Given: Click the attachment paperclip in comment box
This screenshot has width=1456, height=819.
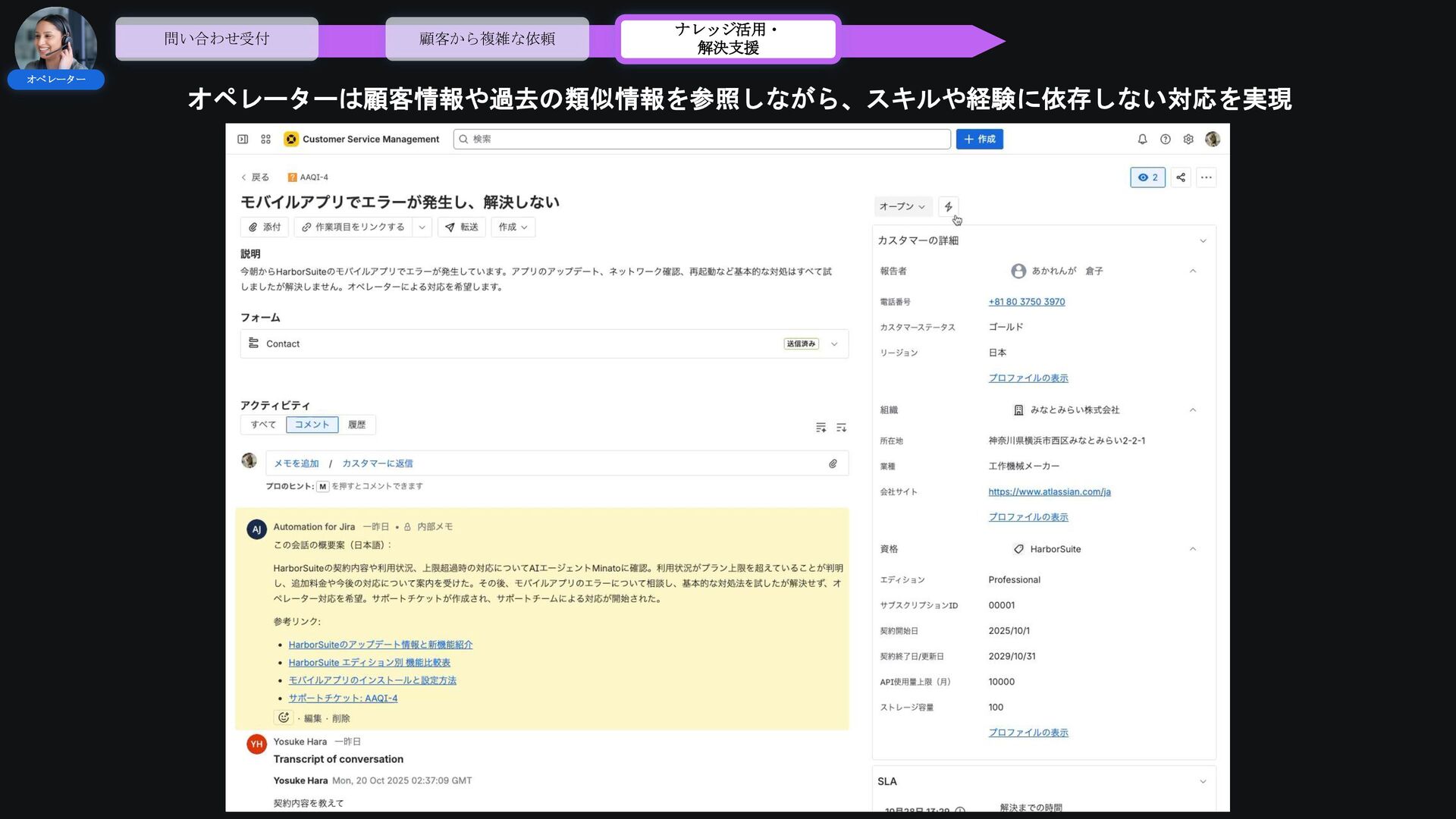Looking at the screenshot, I should (x=833, y=463).
